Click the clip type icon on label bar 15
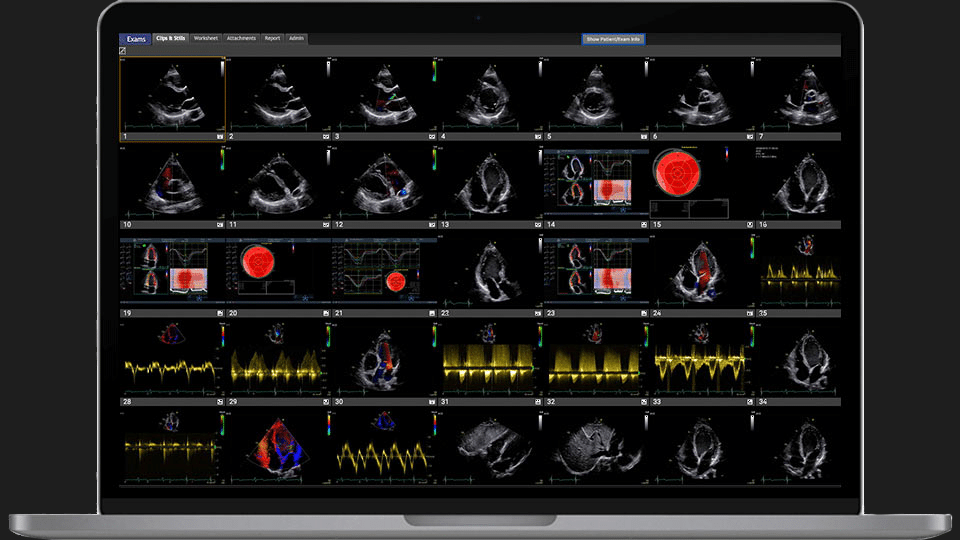Image resolution: width=960 pixels, height=540 pixels. 749,225
